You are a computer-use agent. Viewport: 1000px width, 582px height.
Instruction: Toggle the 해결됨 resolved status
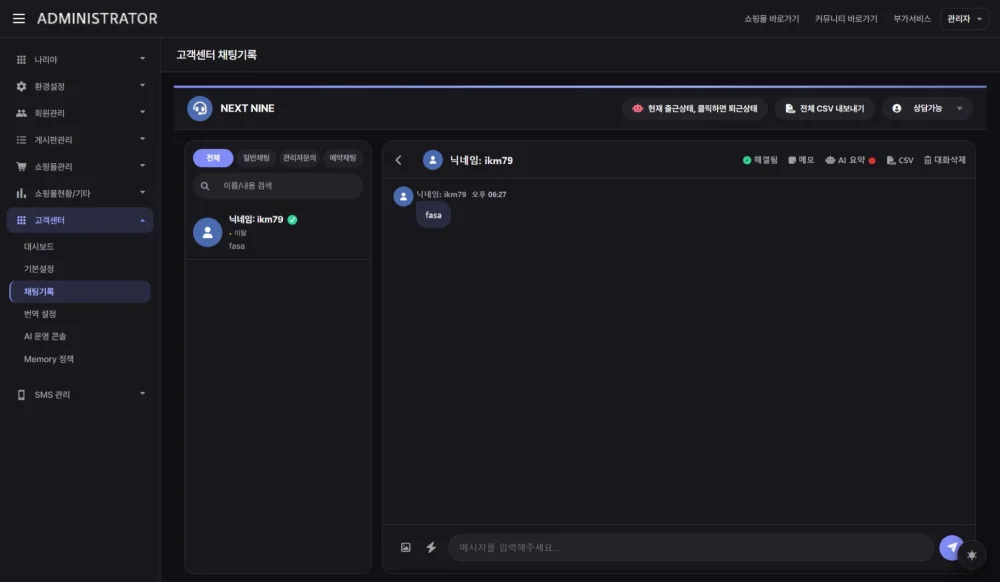(x=760, y=160)
